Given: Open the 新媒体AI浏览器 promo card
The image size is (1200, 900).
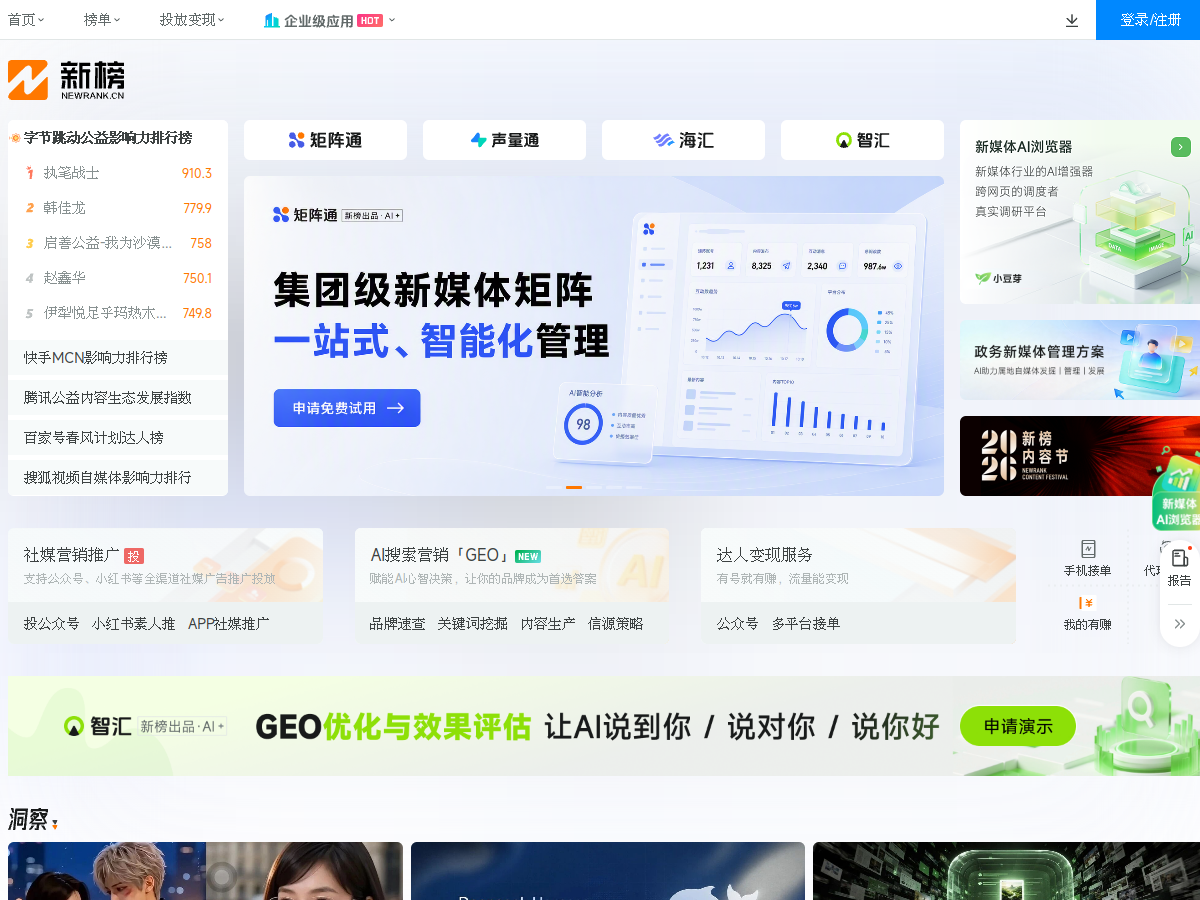Looking at the screenshot, I should (x=1080, y=212).
